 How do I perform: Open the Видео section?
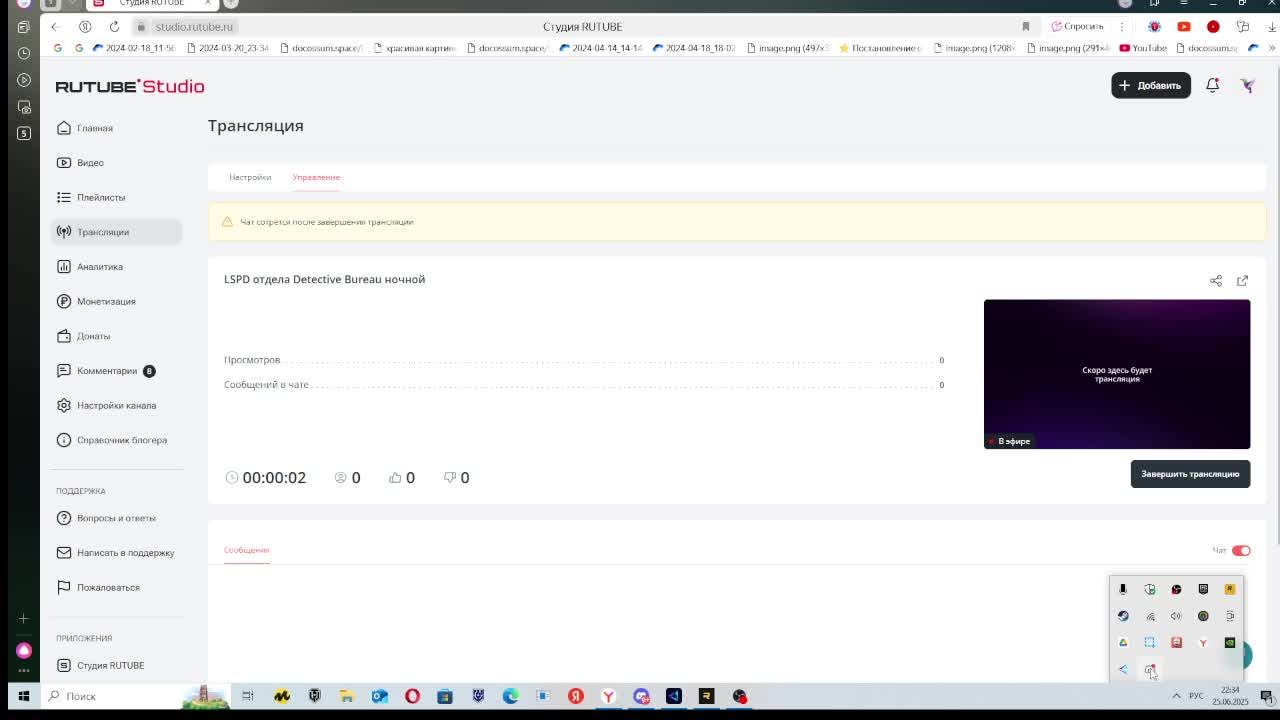116,162
